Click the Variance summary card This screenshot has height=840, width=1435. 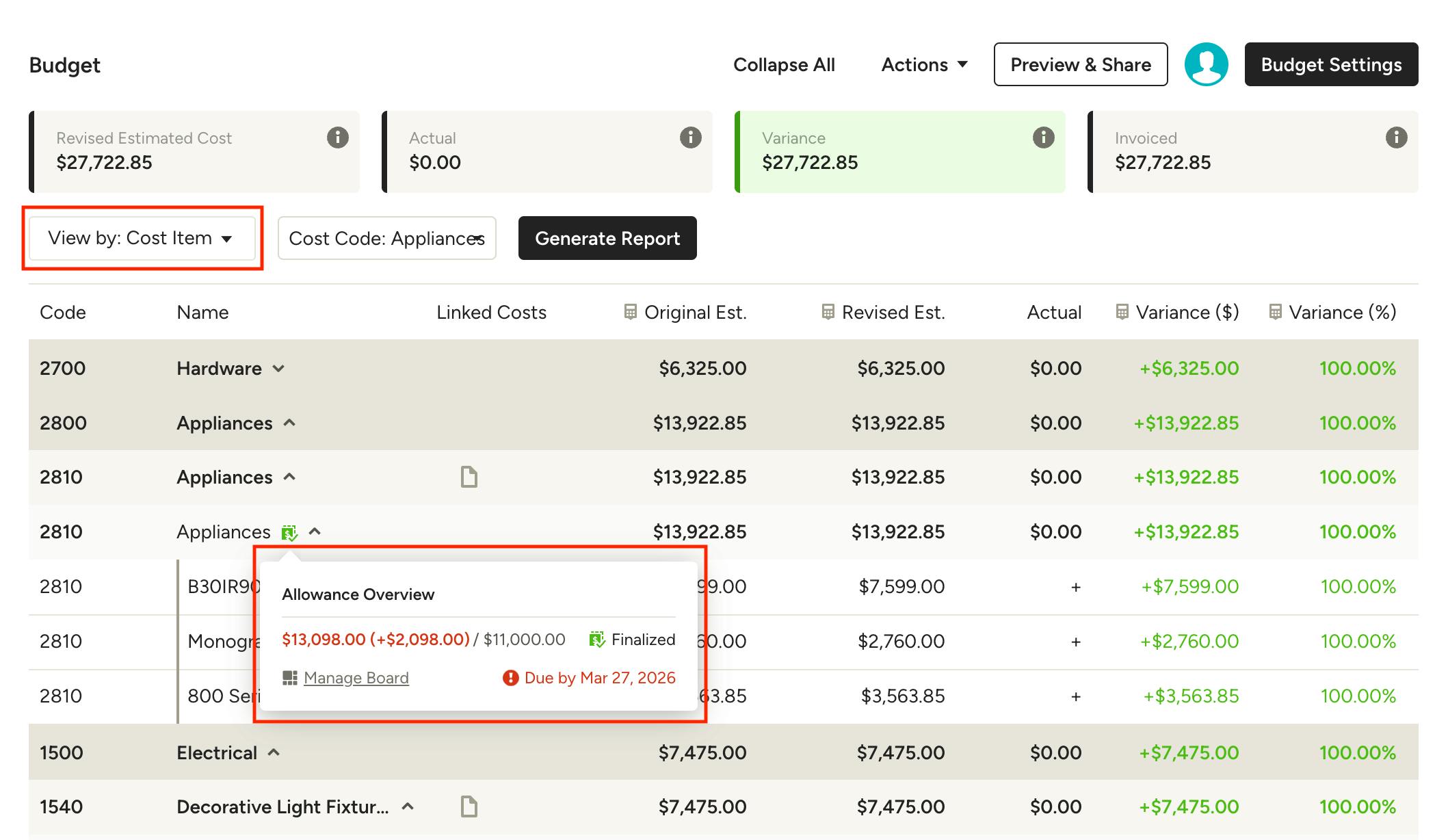coord(900,152)
